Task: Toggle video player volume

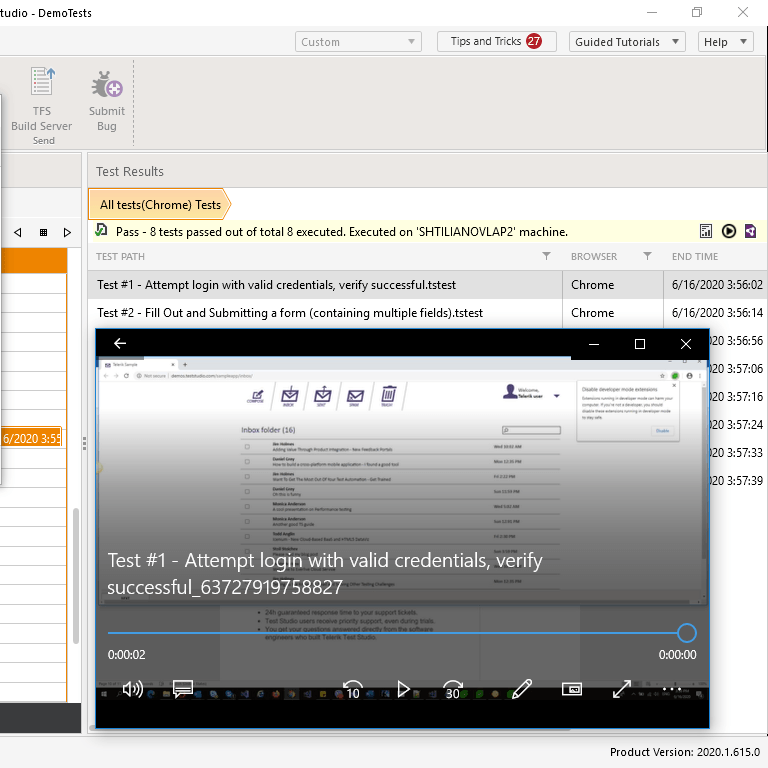Action: pos(133,690)
